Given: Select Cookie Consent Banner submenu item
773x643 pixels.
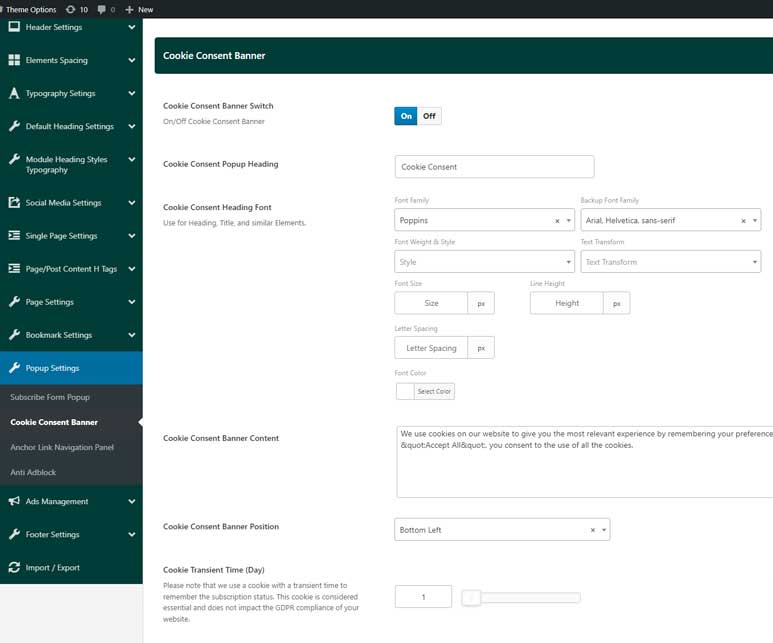Looking at the screenshot, I should tap(54, 422).
